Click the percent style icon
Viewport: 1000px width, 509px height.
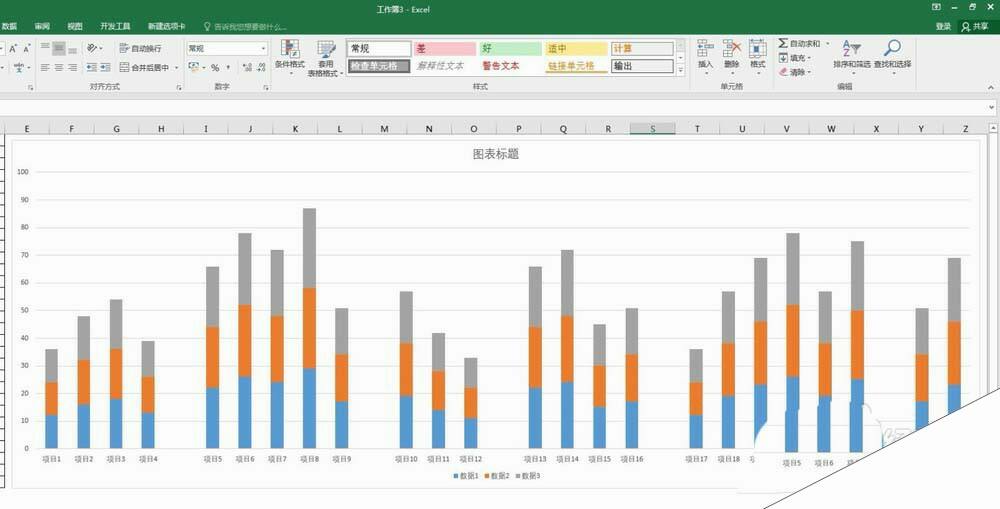215,68
